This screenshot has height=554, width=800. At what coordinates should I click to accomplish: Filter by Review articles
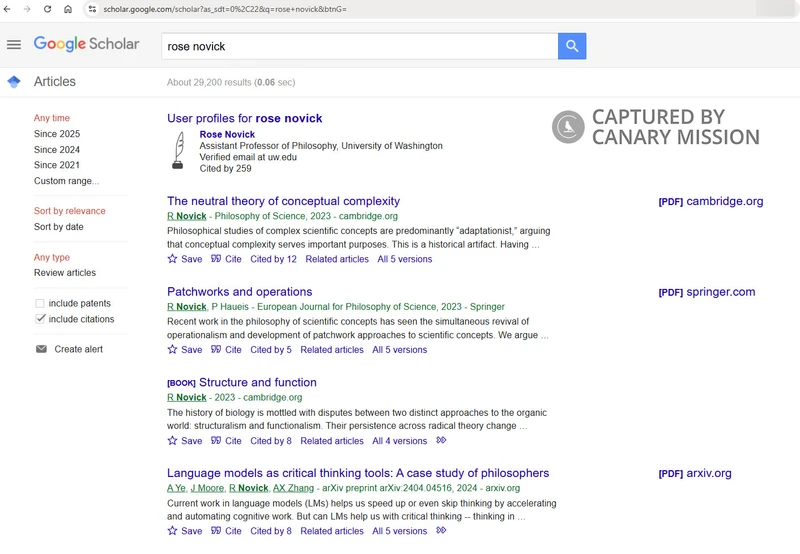65,272
